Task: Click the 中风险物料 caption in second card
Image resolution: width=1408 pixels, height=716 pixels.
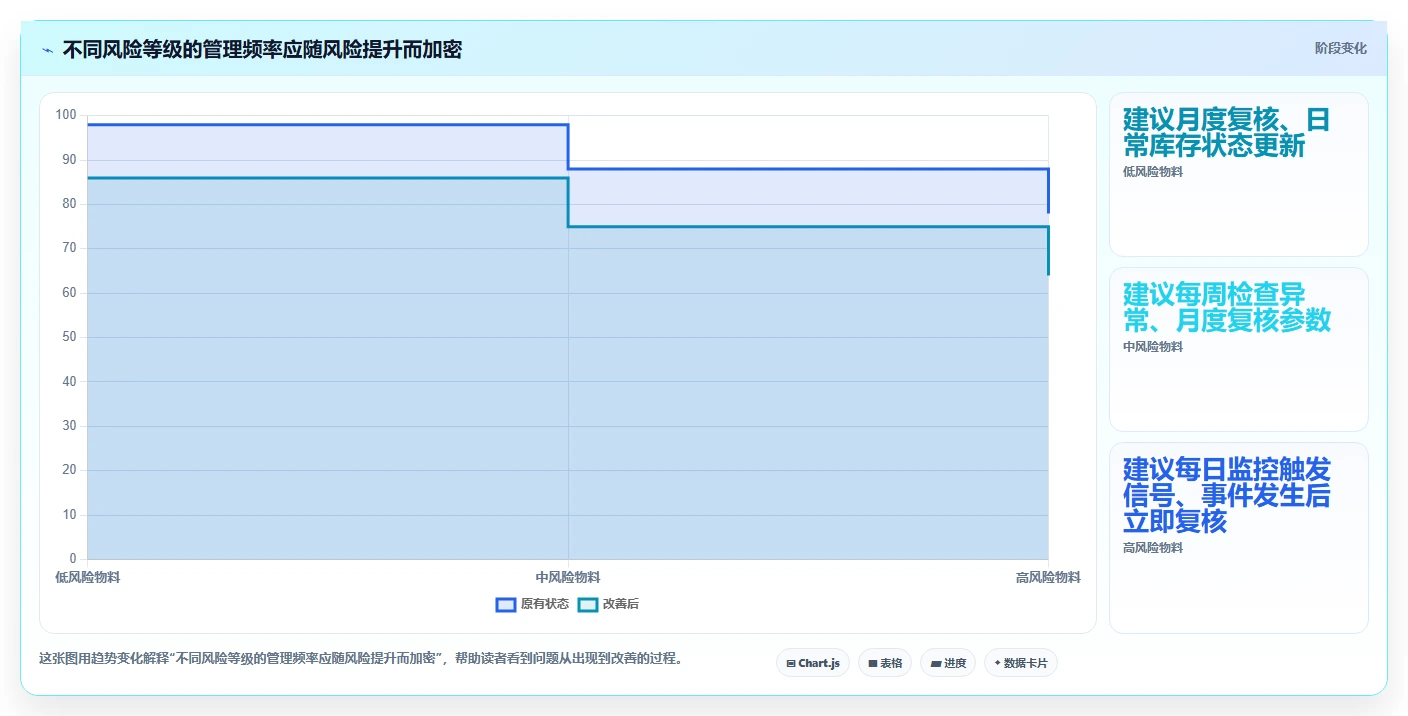Action: (1153, 347)
